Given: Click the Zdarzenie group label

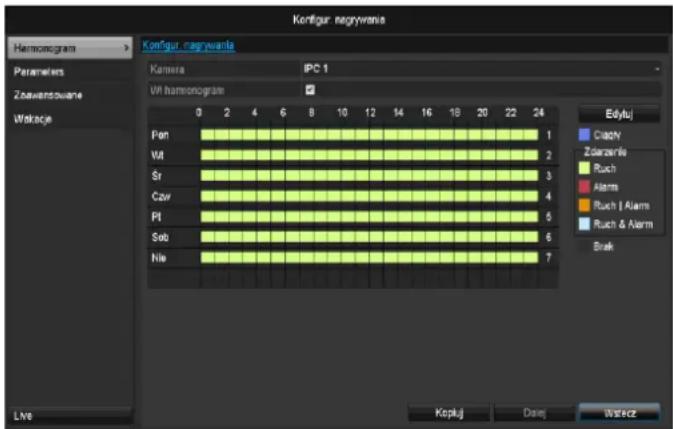Looking at the screenshot, I should [605, 152].
